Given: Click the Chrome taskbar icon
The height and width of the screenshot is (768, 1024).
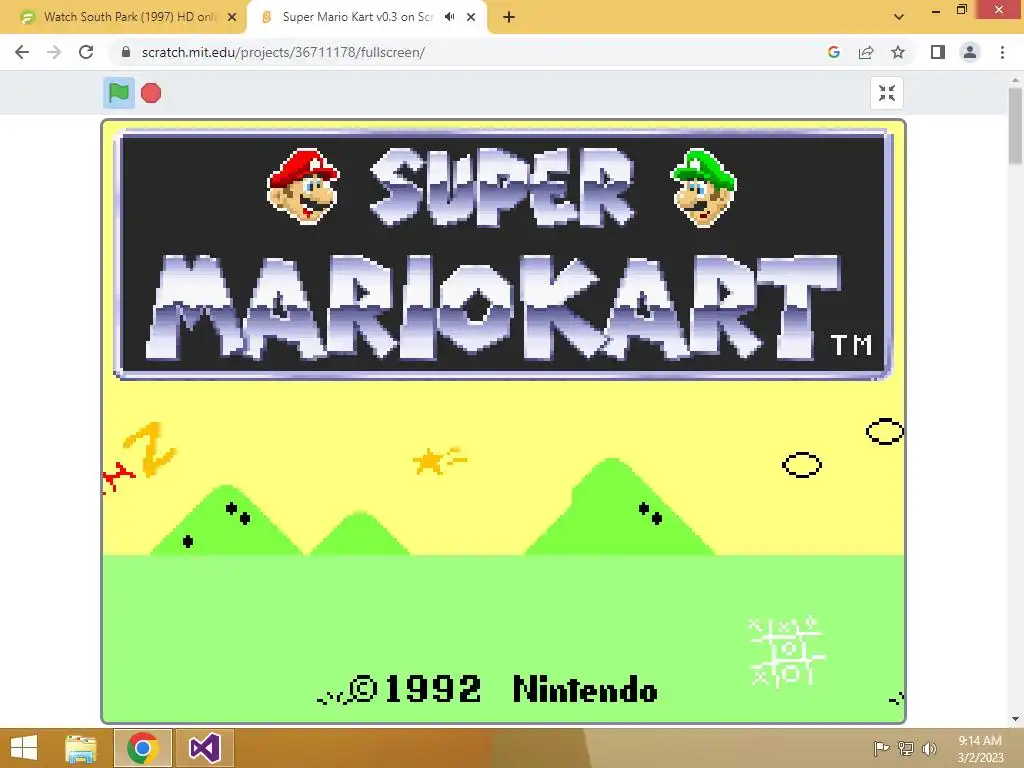Looking at the screenshot, I should pos(143,748).
